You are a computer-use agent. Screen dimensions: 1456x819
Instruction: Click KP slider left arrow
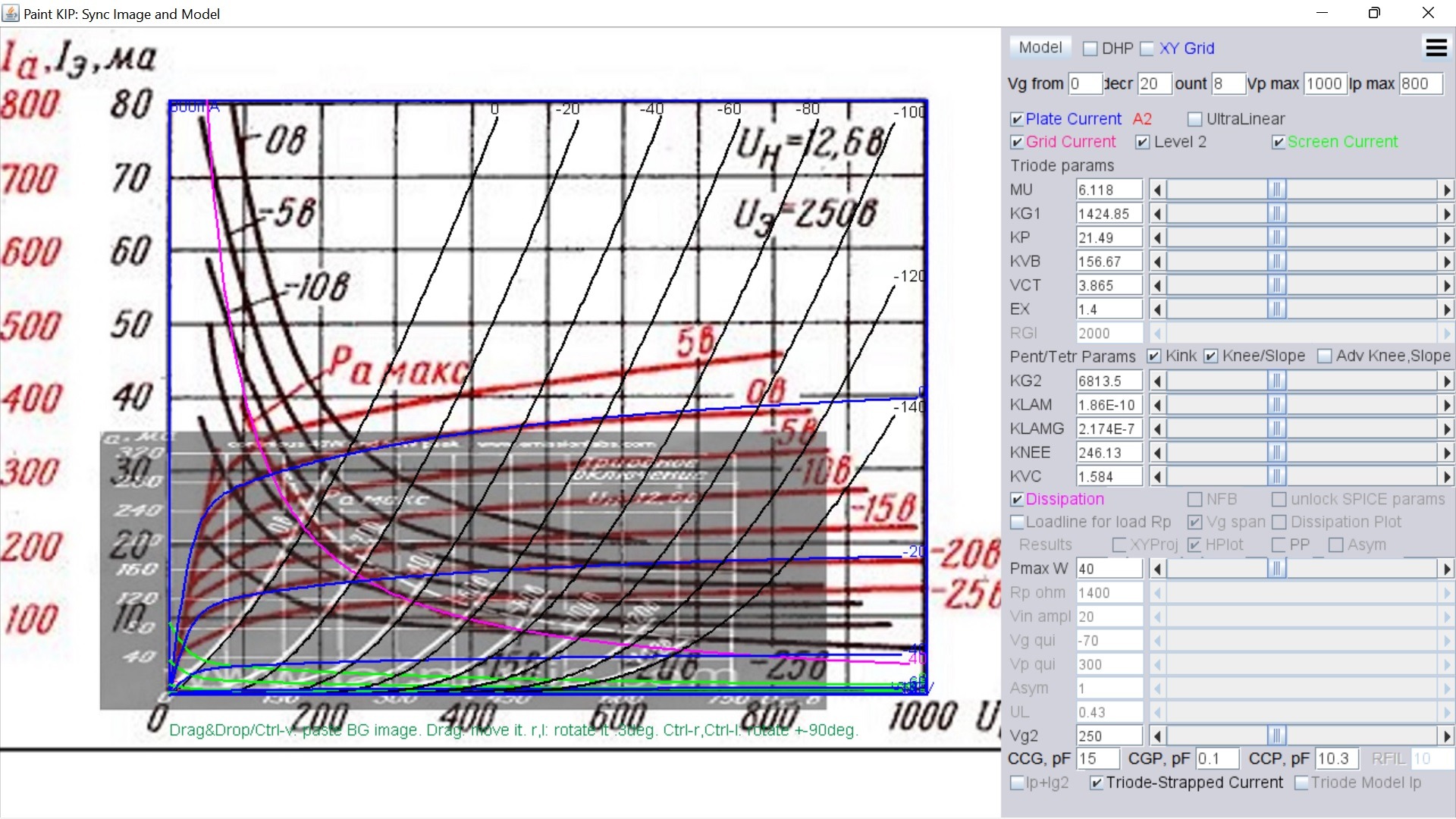tap(1157, 237)
